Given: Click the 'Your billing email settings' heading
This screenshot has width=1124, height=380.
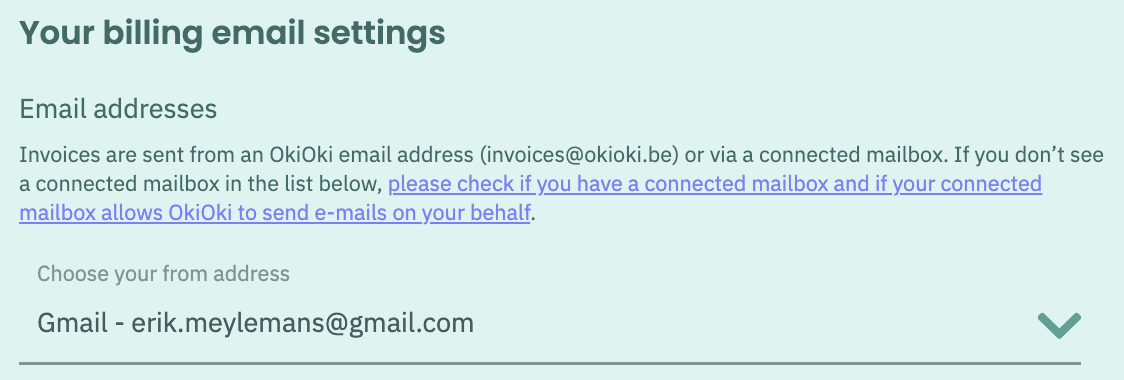Looking at the screenshot, I should click(232, 34).
